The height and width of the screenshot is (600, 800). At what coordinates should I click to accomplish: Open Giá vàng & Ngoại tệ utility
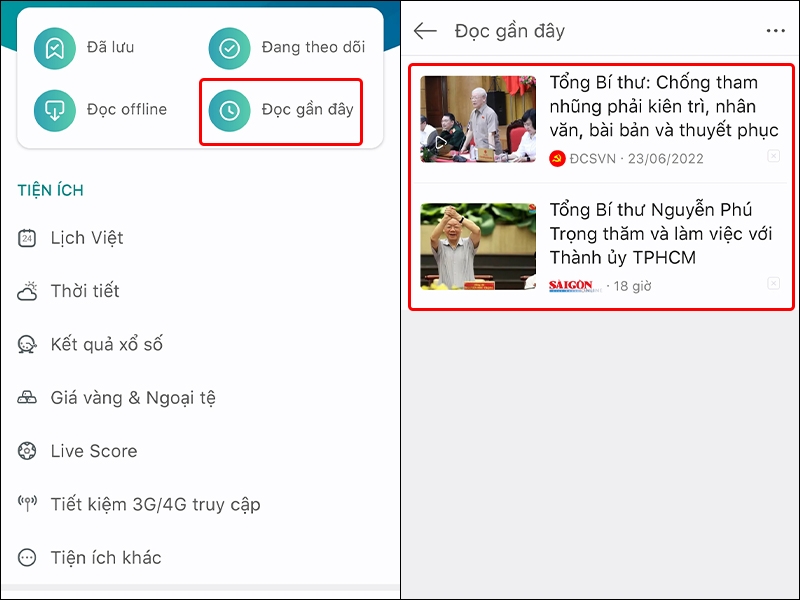click(x=133, y=398)
